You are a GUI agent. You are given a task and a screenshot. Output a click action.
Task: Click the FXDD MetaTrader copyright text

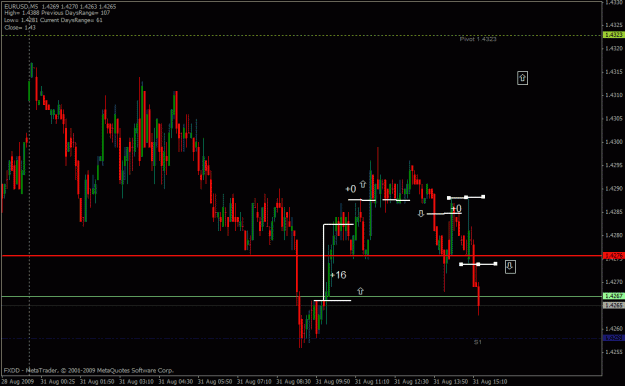88,370
